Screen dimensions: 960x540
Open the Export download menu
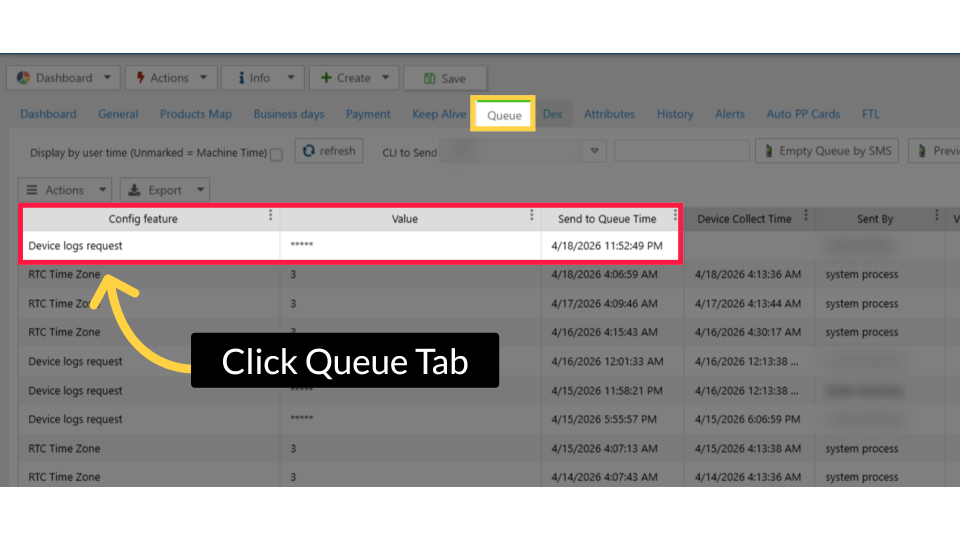(x=165, y=190)
